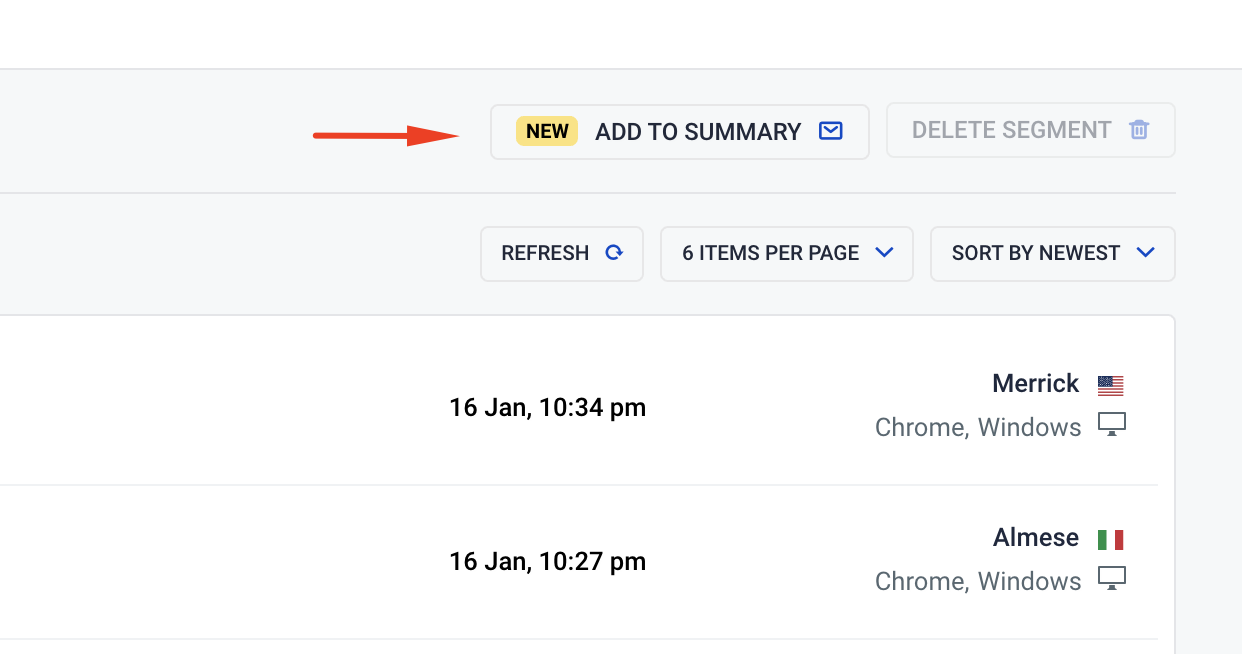Click the timestamp 16 Jan, 10:27 pm

[548, 561]
